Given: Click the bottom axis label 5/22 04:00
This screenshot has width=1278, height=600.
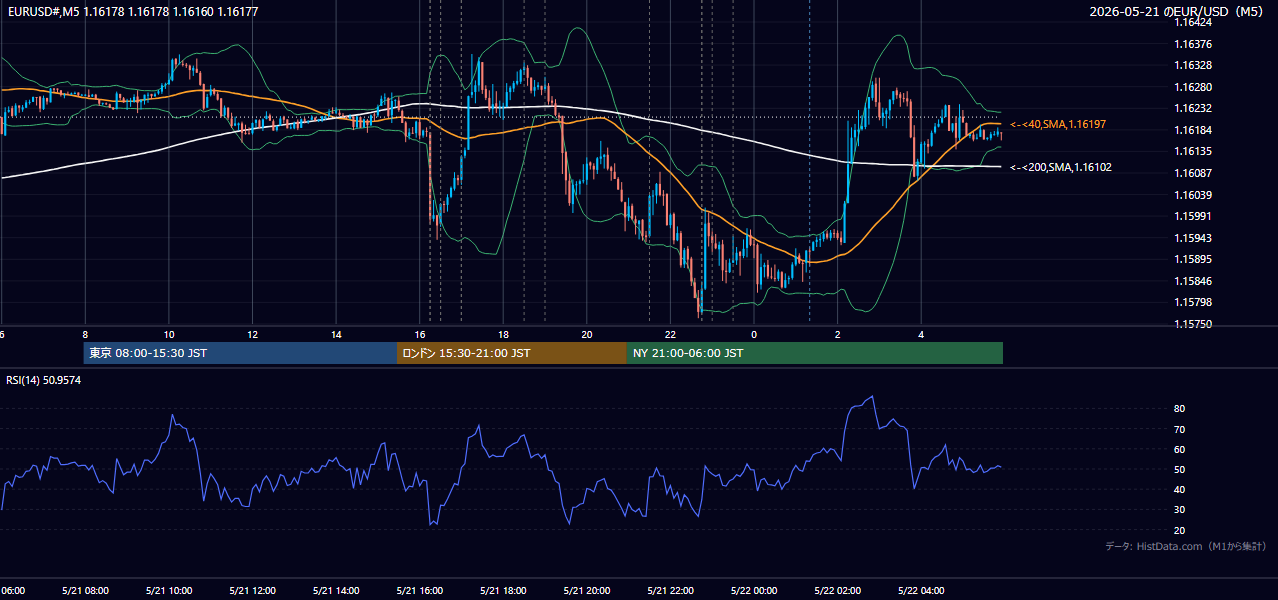Looking at the screenshot, I should (920, 591).
